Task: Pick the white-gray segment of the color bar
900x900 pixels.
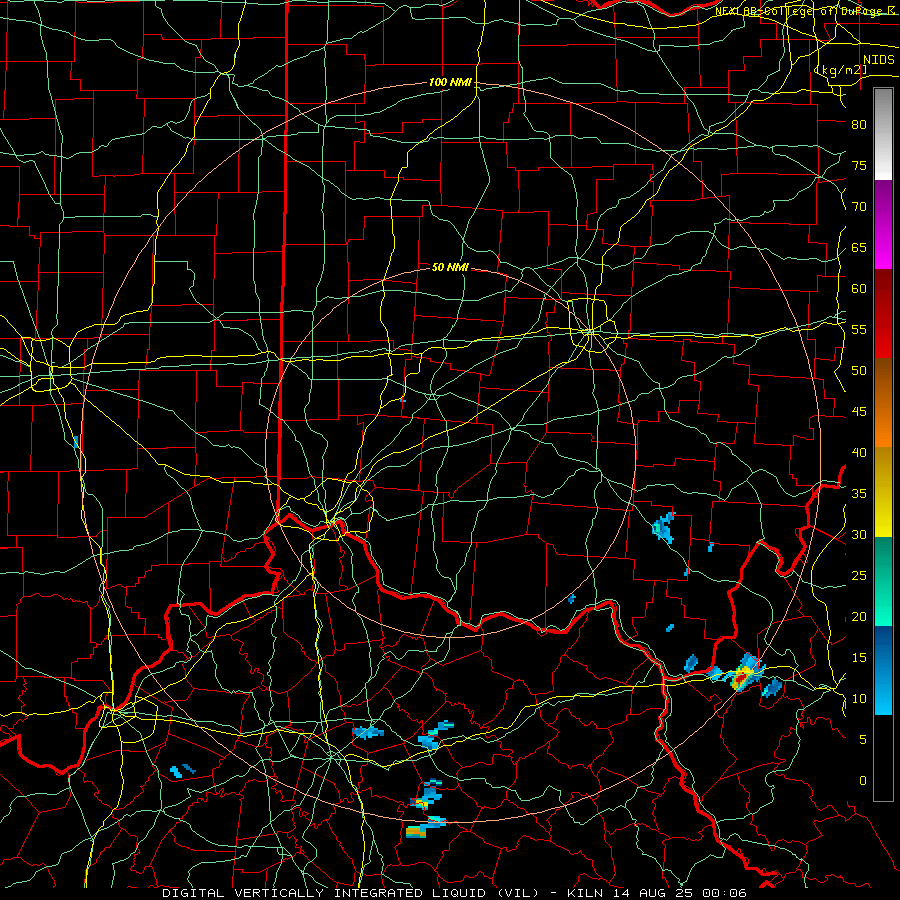Action: [883, 134]
